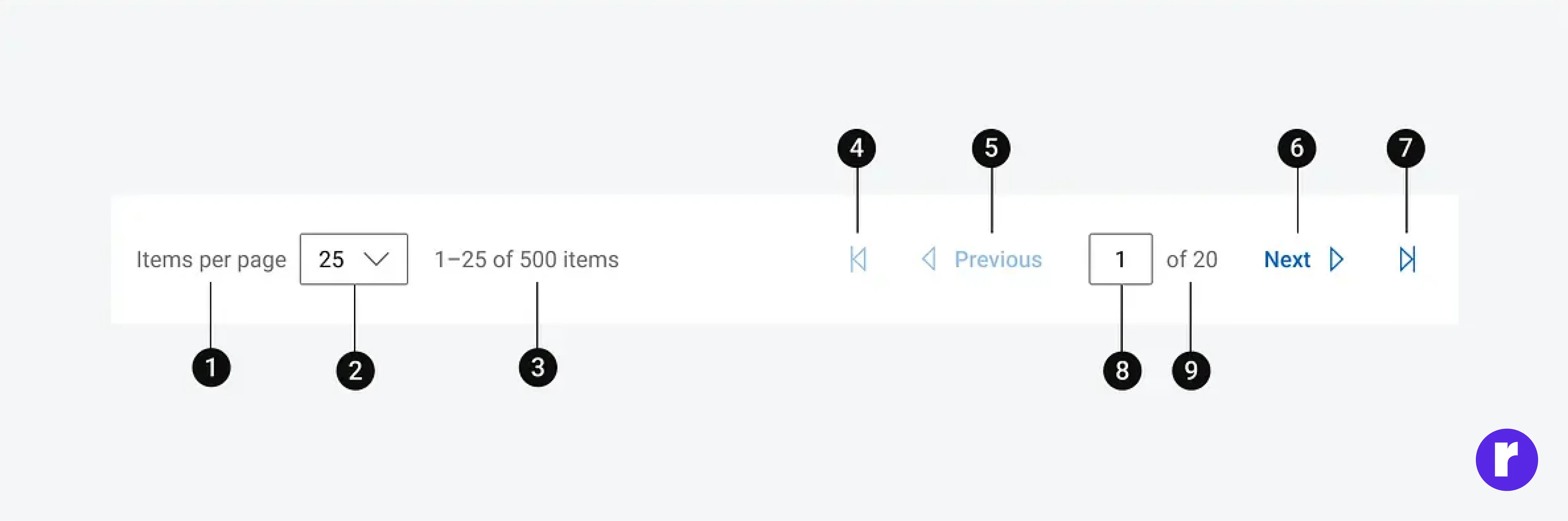Click the first page skip icon

858,260
